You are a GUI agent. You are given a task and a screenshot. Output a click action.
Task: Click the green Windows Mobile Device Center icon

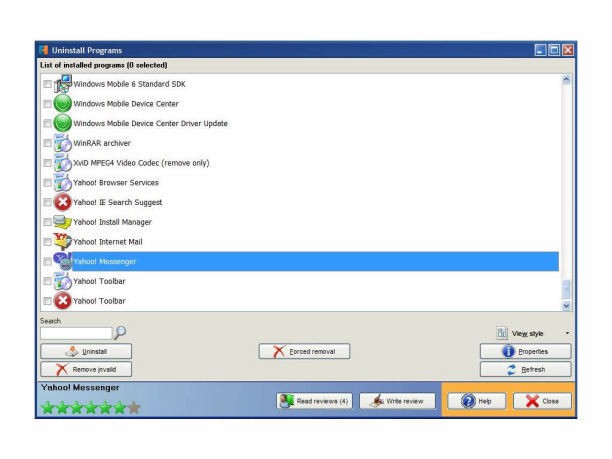[62, 103]
